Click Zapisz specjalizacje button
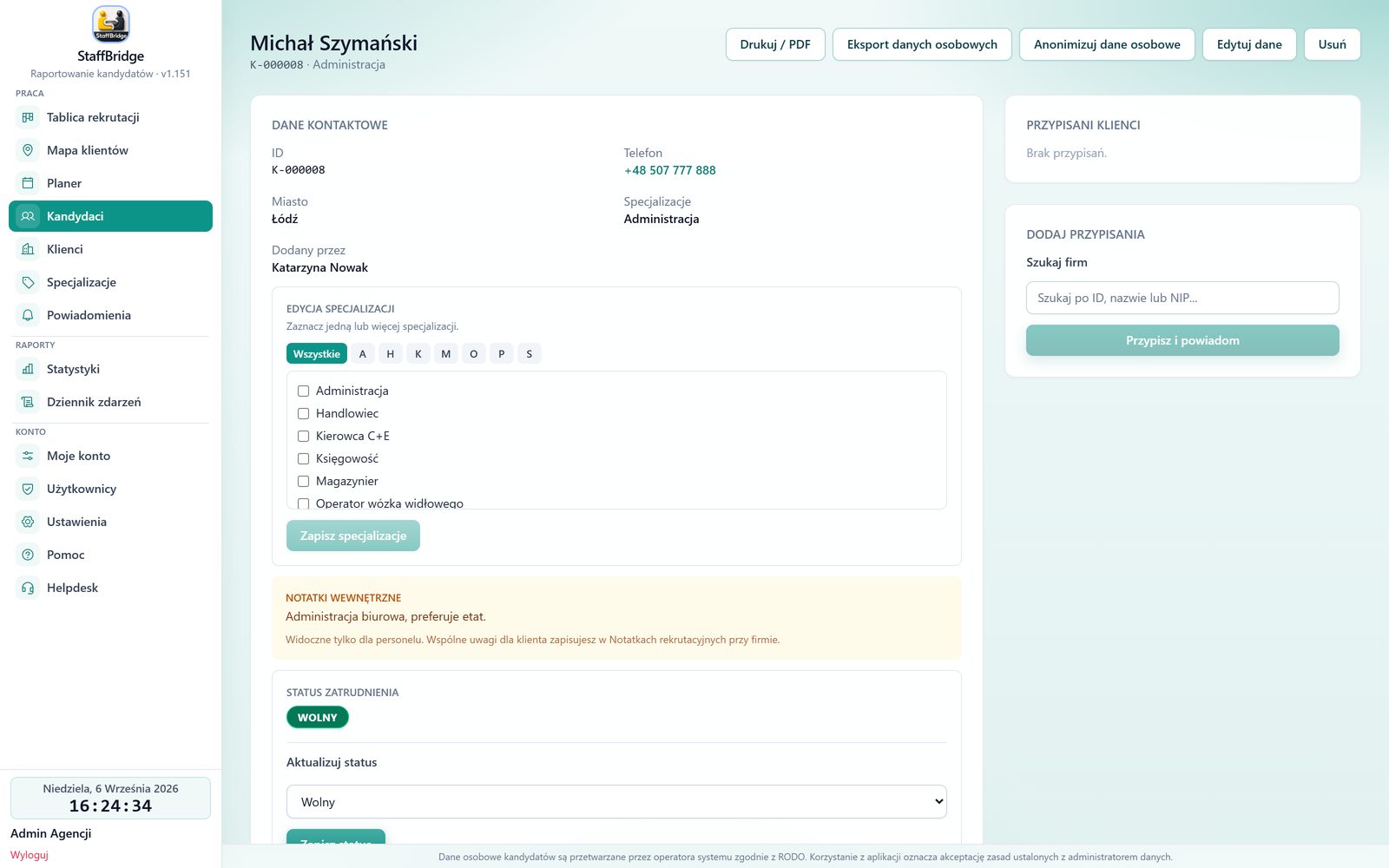The image size is (1389, 868). click(353, 536)
